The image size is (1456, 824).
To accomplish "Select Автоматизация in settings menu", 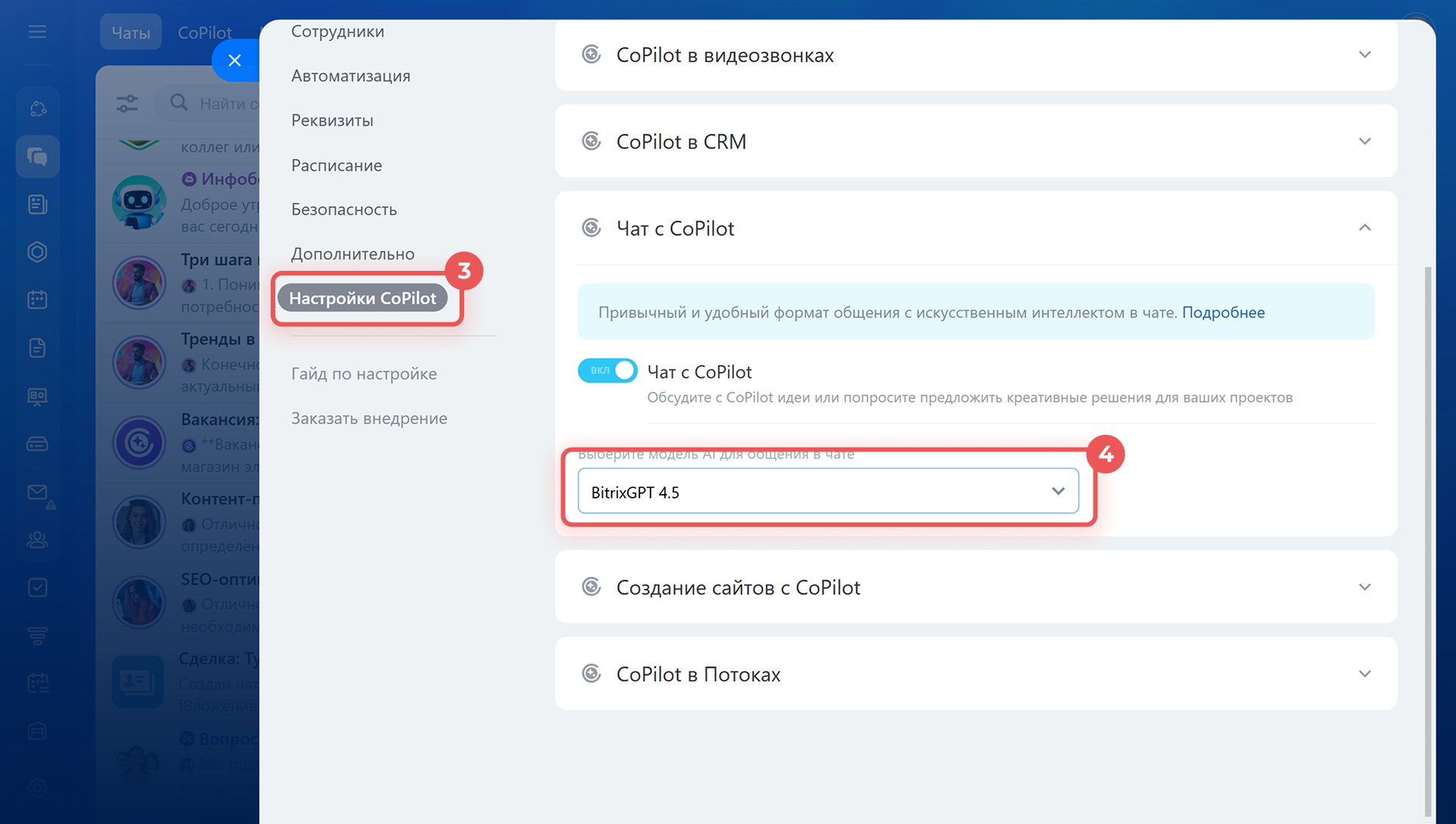I will click(x=350, y=76).
